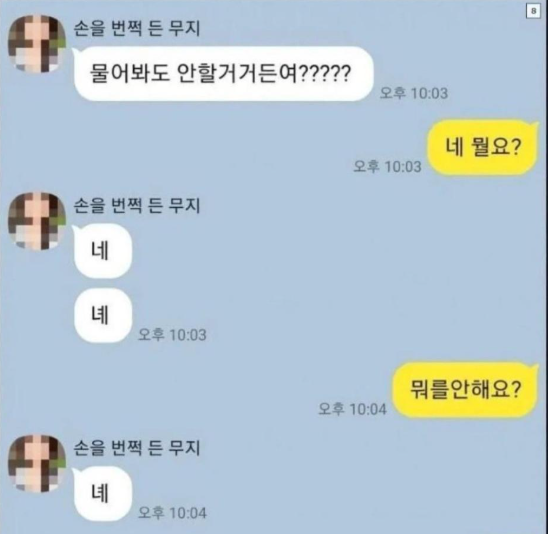Click timestamp beside '물어봐도 안할거거든여' message

414,93
